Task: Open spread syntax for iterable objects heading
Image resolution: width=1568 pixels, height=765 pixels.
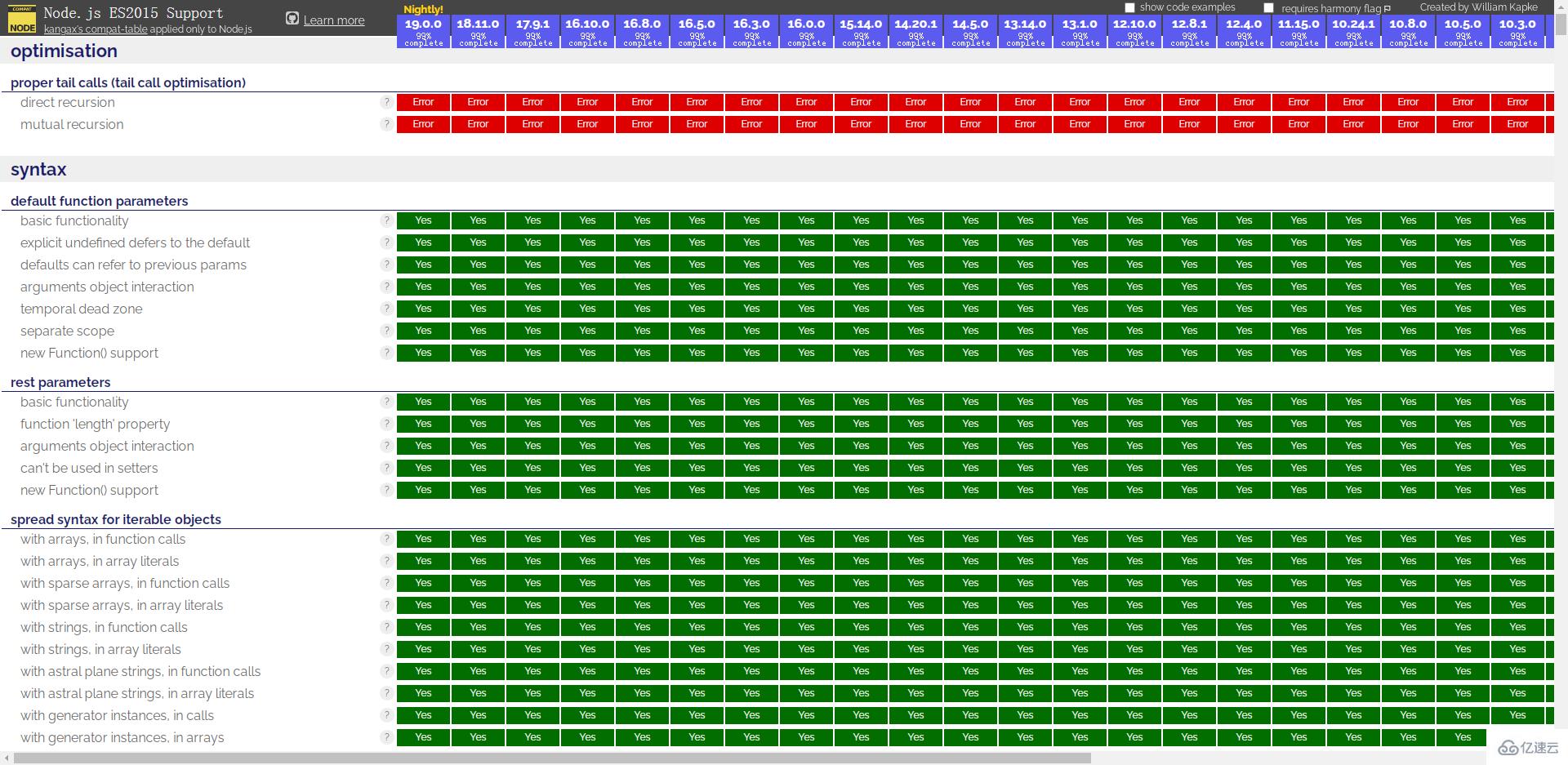Action: 116,519
